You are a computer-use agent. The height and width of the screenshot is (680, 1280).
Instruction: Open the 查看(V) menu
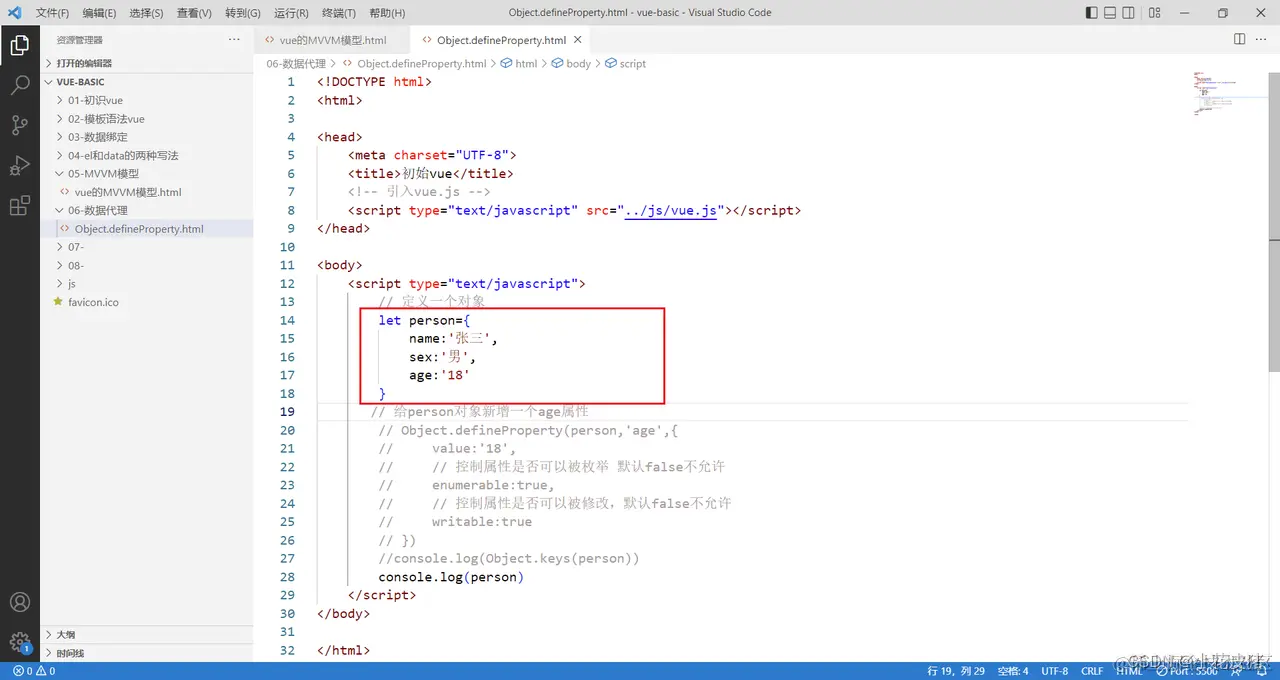click(194, 13)
